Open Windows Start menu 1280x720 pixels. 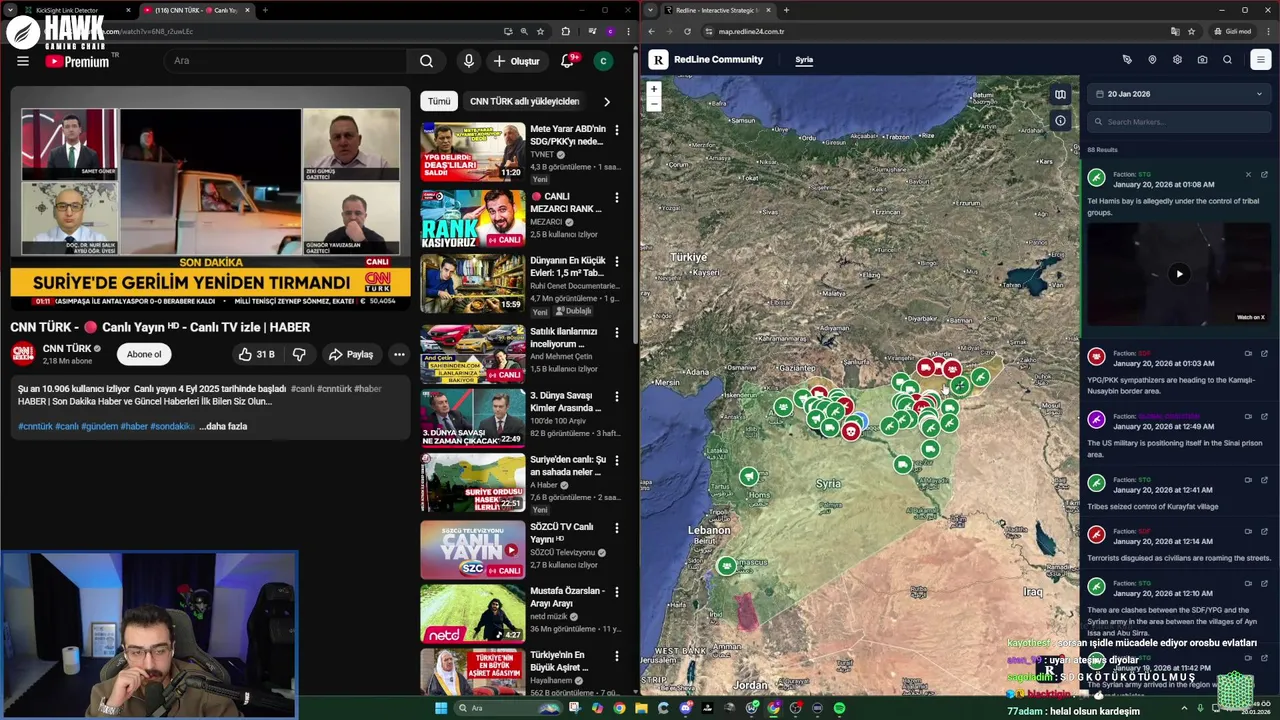pos(440,708)
